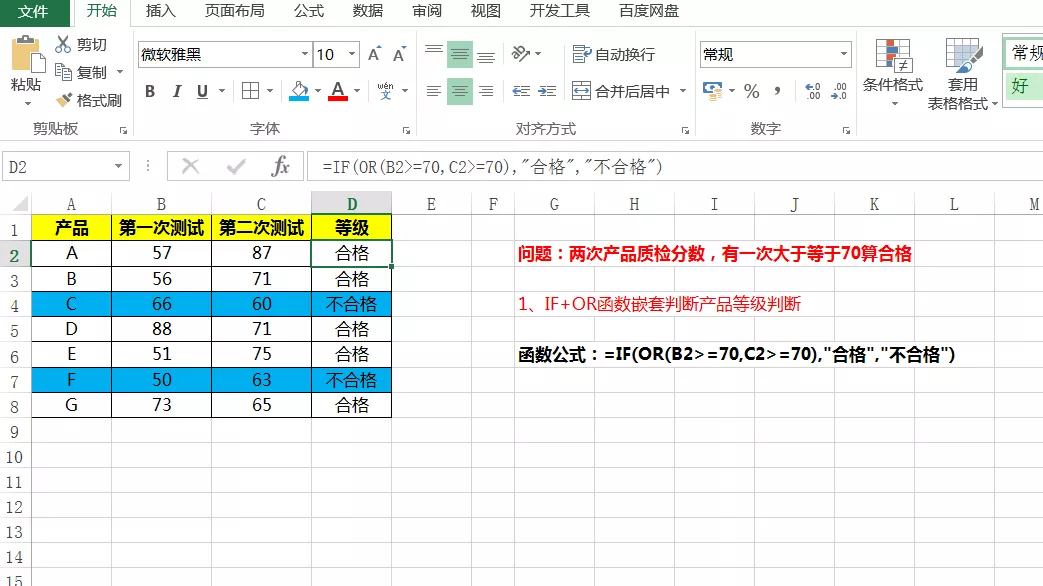Open 套用表格格式 table format
Viewport: 1043px width, 586px height.
(x=963, y=73)
